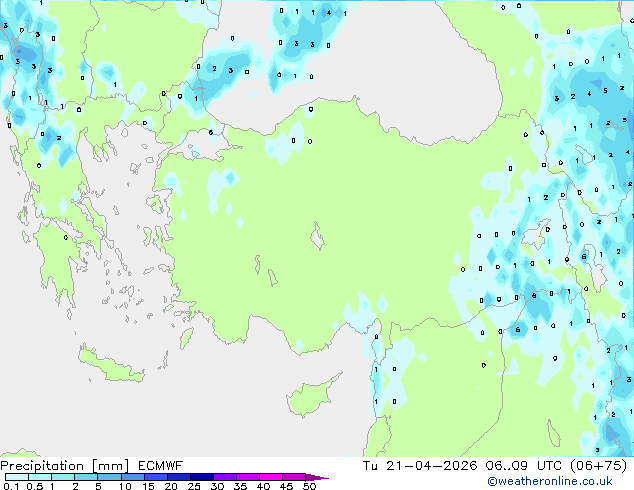
Task: Click the ECMWF model label
Action: click(161, 466)
